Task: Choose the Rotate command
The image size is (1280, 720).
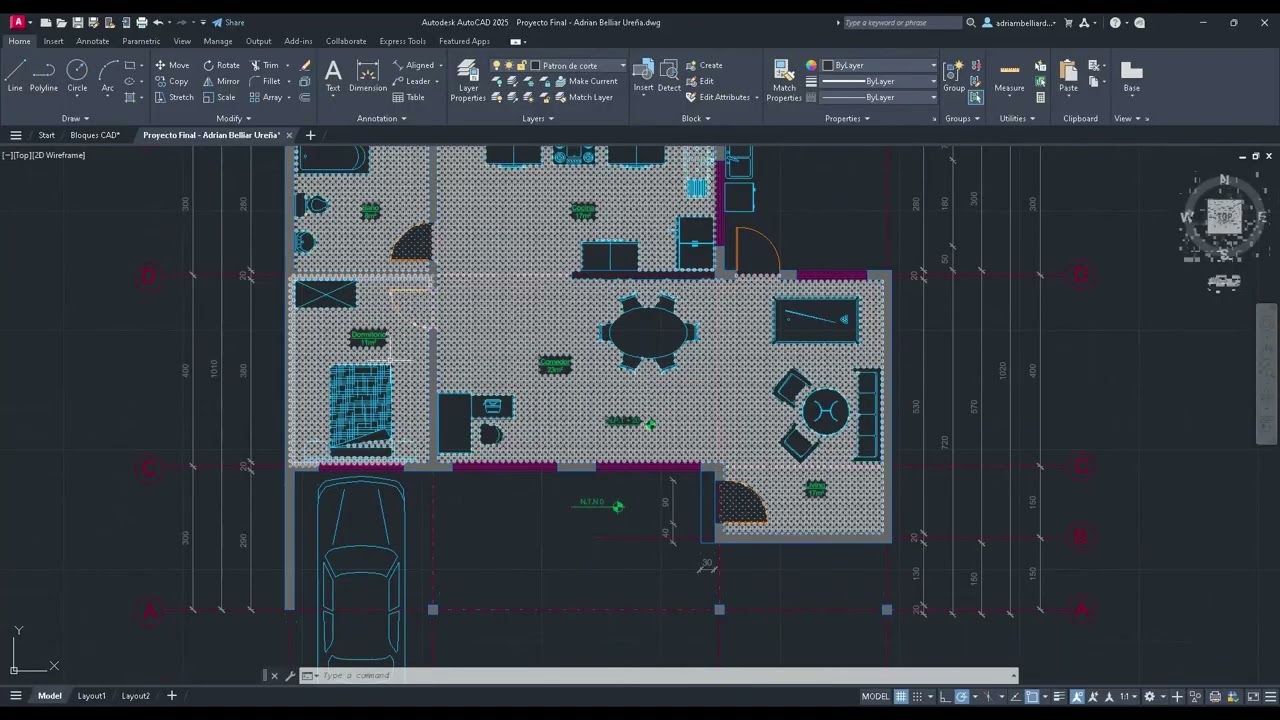Action: pyautogui.click(x=221, y=65)
